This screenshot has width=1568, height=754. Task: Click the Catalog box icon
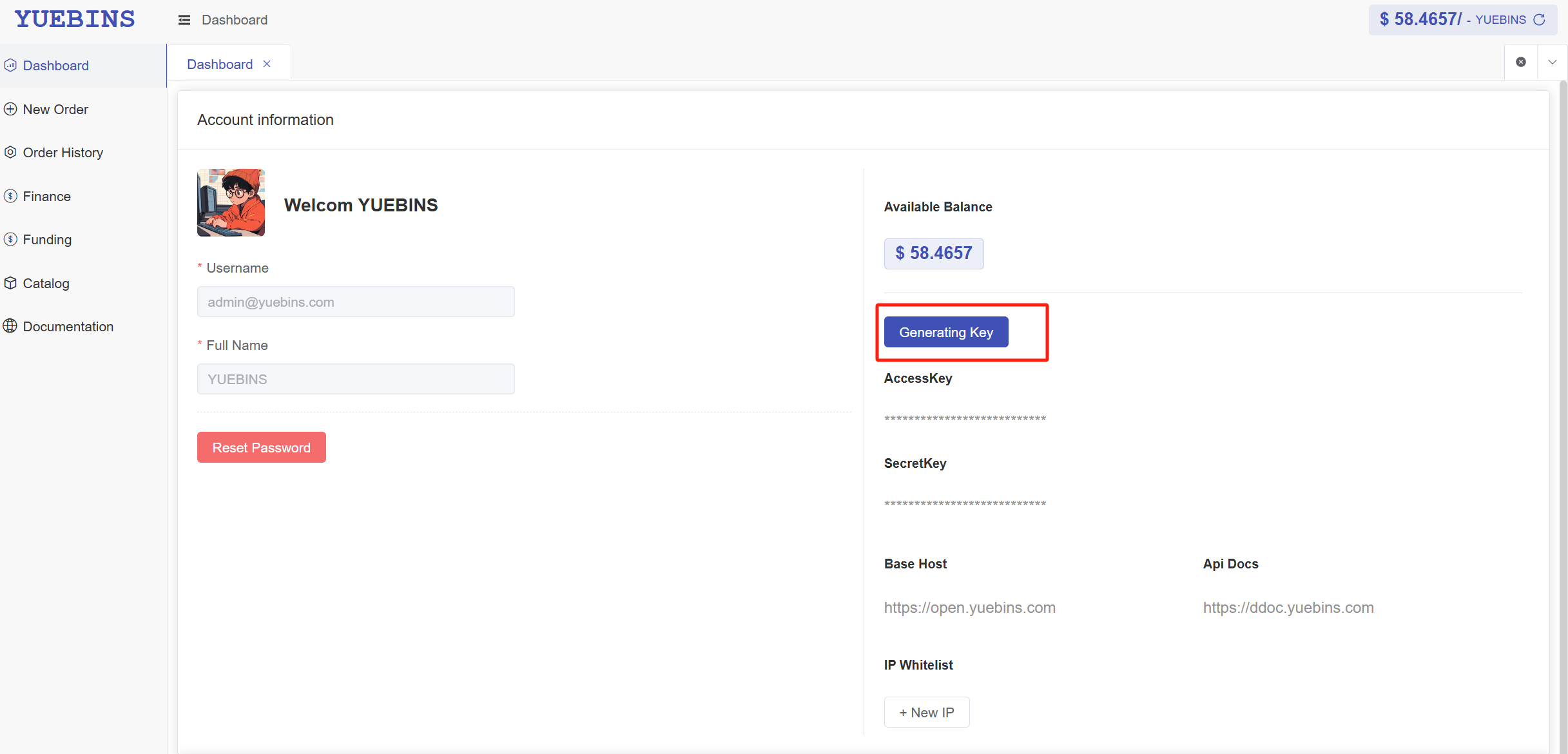[x=10, y=283]
